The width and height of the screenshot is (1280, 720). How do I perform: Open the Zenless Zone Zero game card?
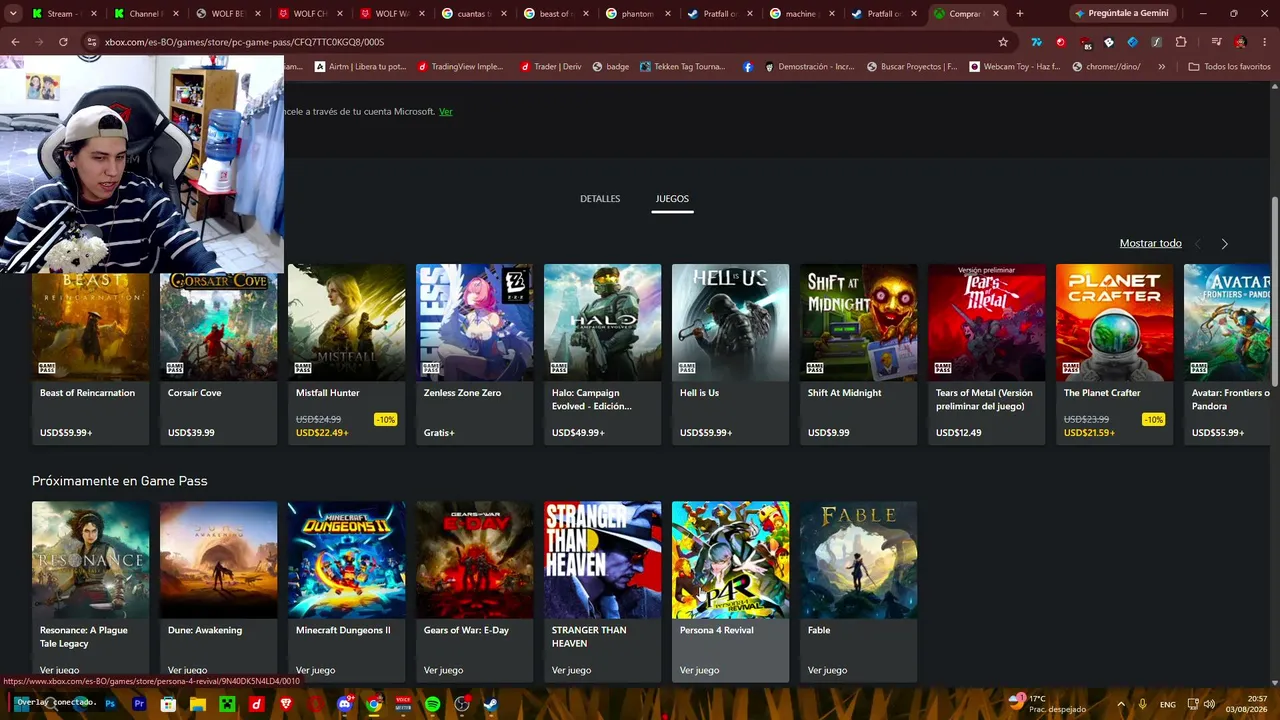(474, 354)
